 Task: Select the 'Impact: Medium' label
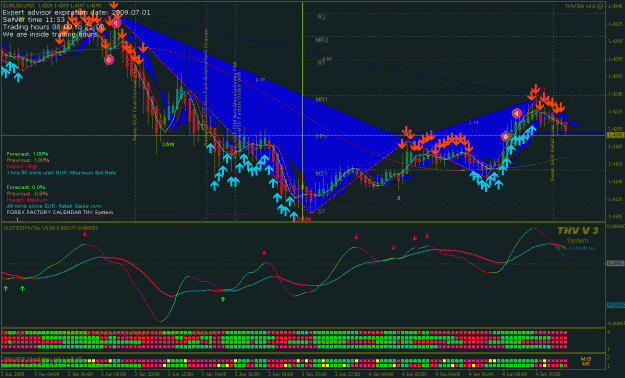[27, 200]
